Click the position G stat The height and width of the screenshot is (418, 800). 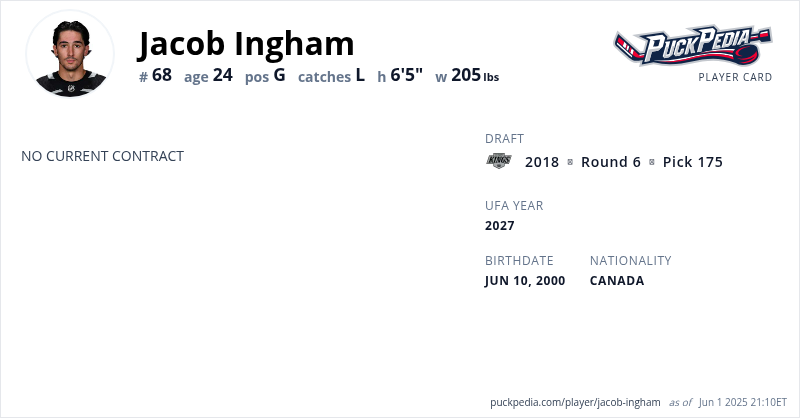coord(265,75)
